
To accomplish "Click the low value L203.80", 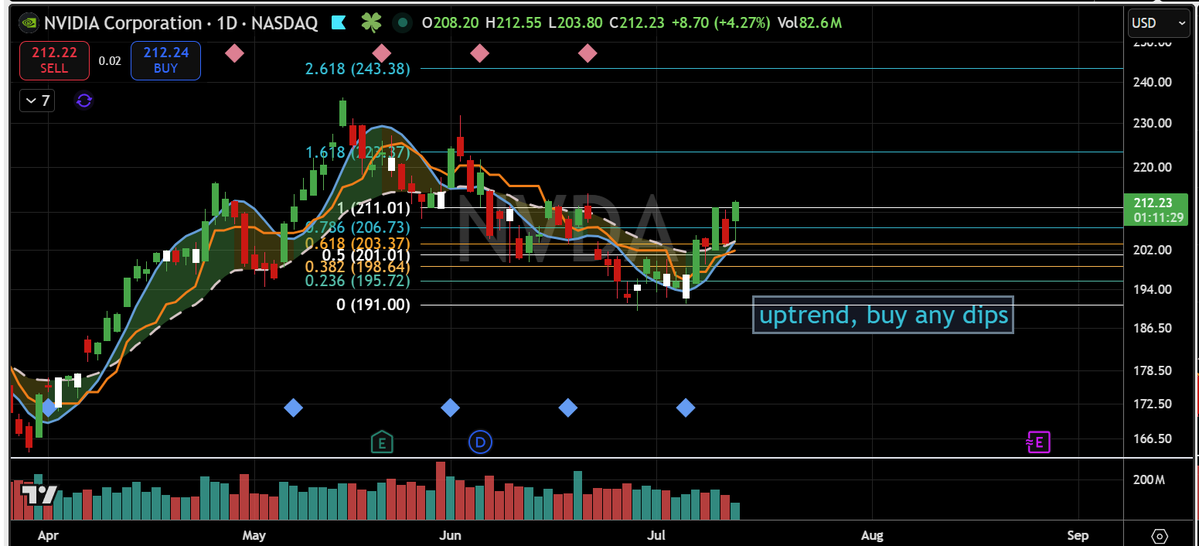I will pyautogui.click(x=576, y=23).
